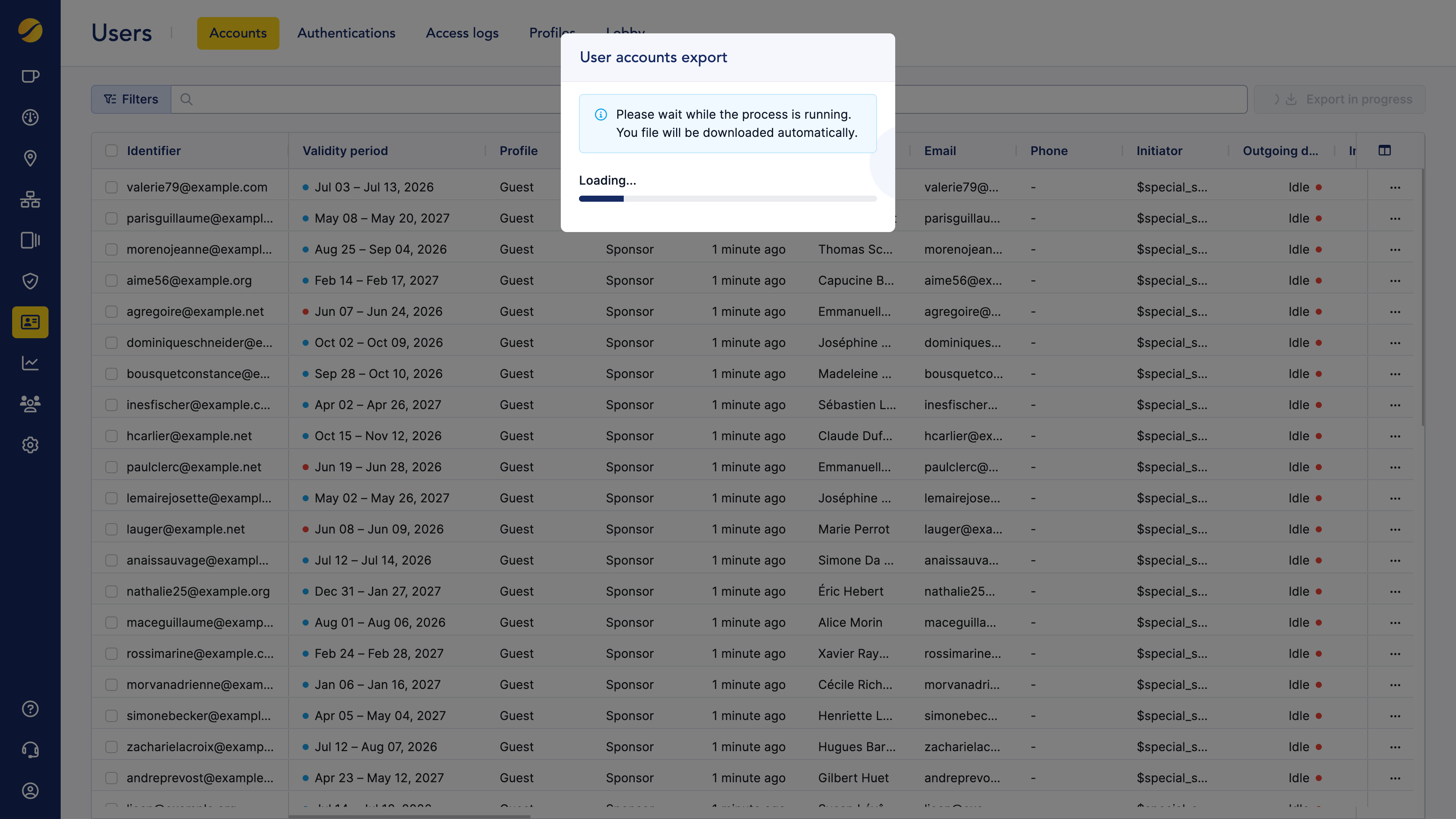The image size is (1456, 819).
Task: Check the lauger@example.net row checkbox
Action: (111, 529)
